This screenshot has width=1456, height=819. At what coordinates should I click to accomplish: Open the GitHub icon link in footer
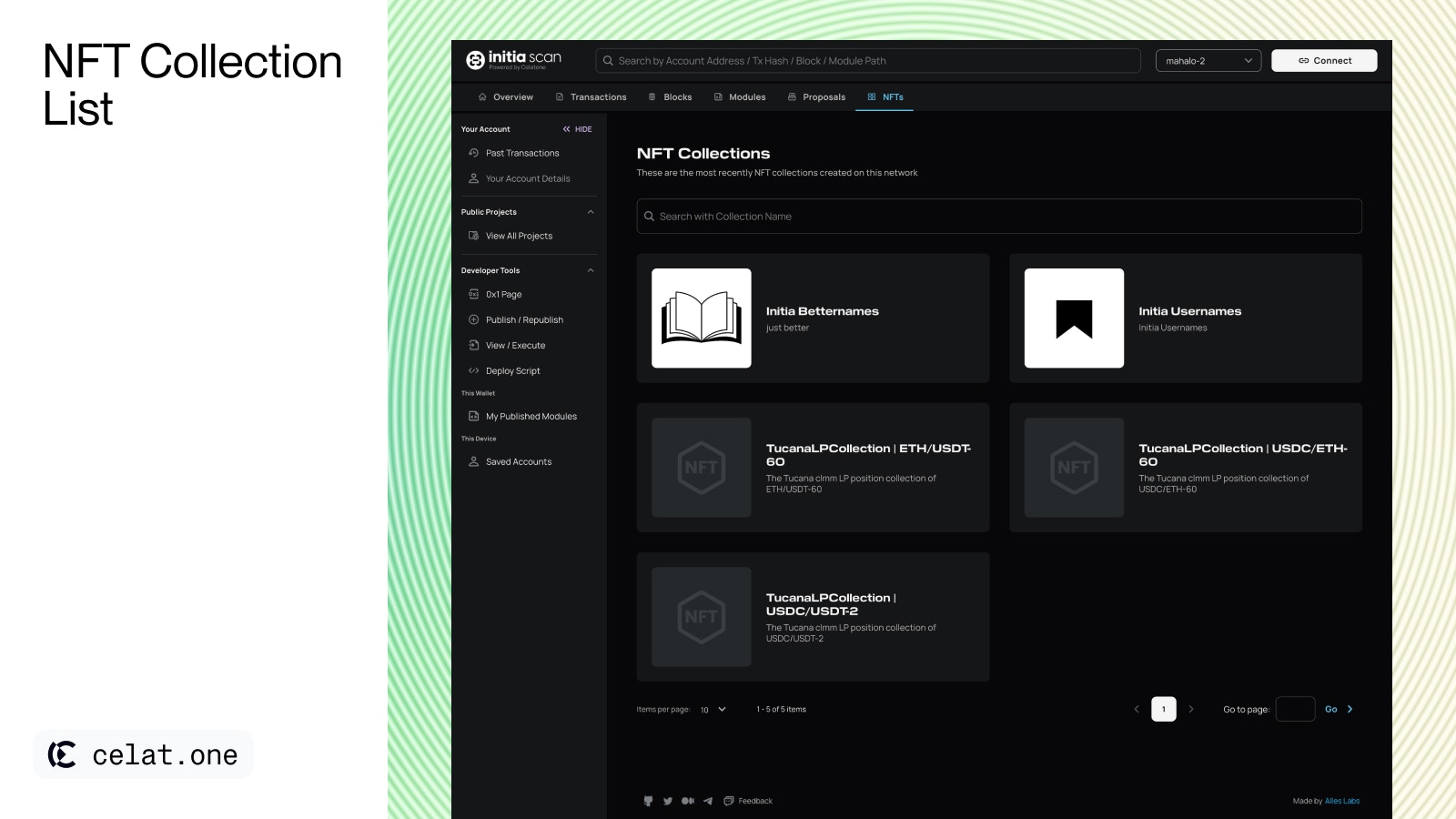648,801
